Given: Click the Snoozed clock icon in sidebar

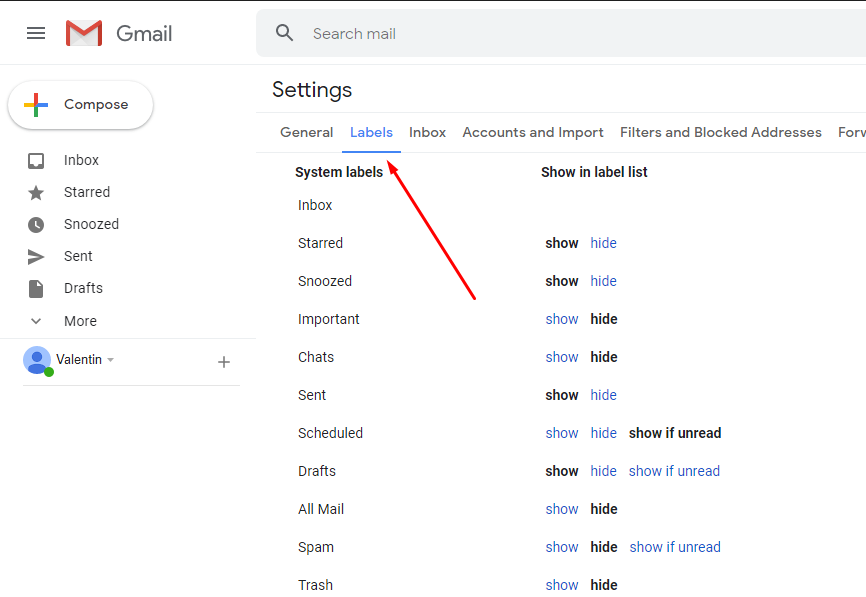Looking at the screenshot, I should (x=36, y=224).
